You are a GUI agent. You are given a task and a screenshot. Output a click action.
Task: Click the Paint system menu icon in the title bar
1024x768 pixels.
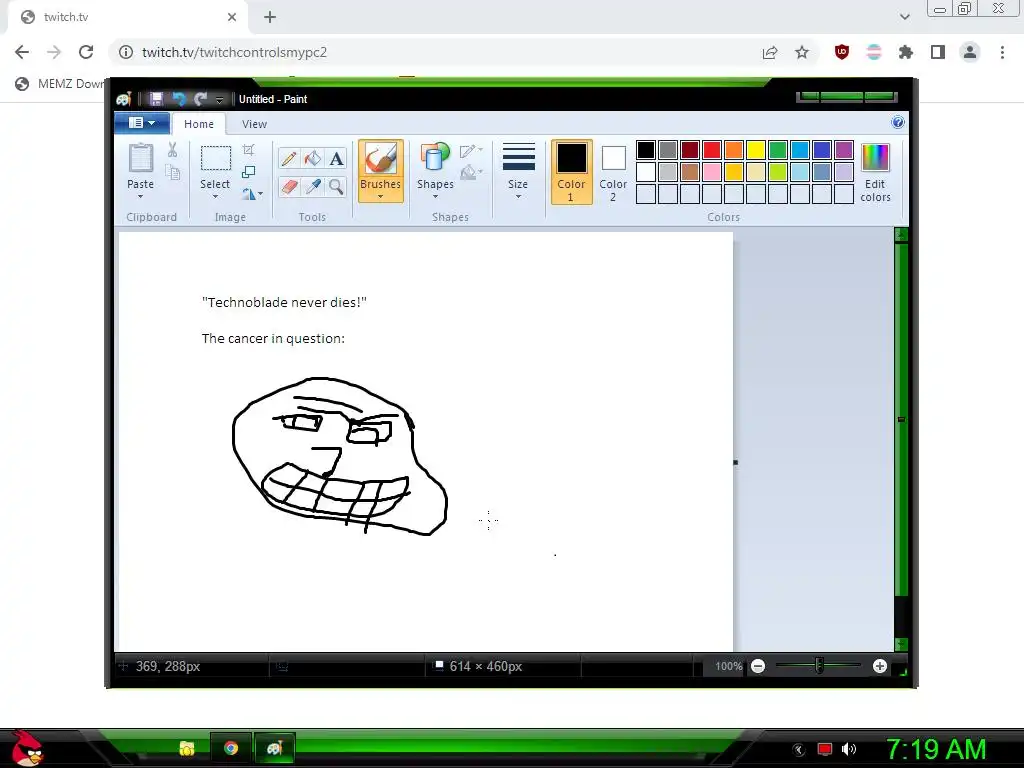coord(123,99)
